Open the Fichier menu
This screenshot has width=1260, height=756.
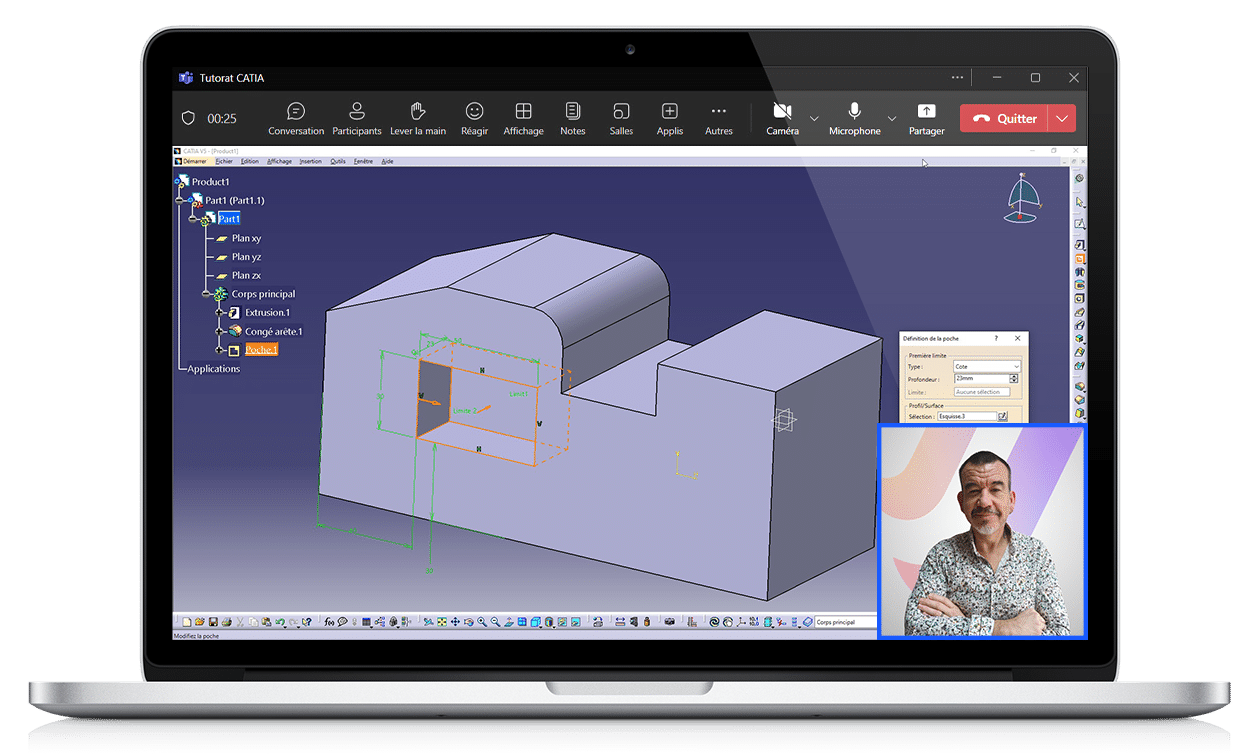coord(224,161)
